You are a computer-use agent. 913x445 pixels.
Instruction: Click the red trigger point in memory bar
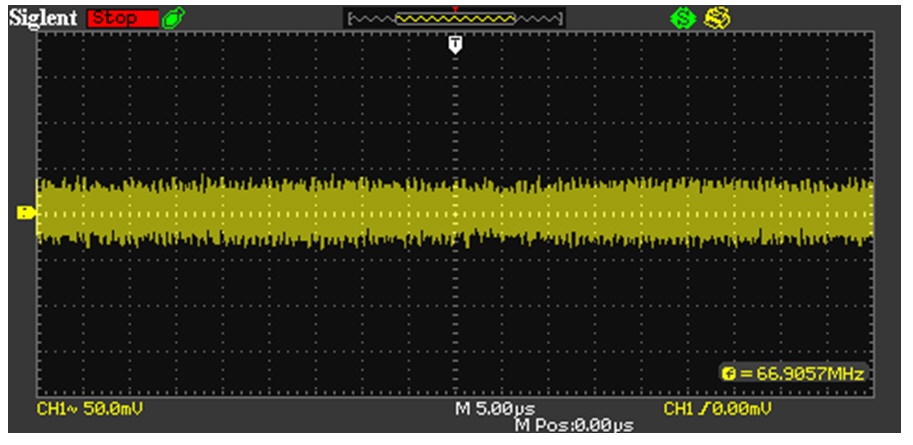click(456, 10)
